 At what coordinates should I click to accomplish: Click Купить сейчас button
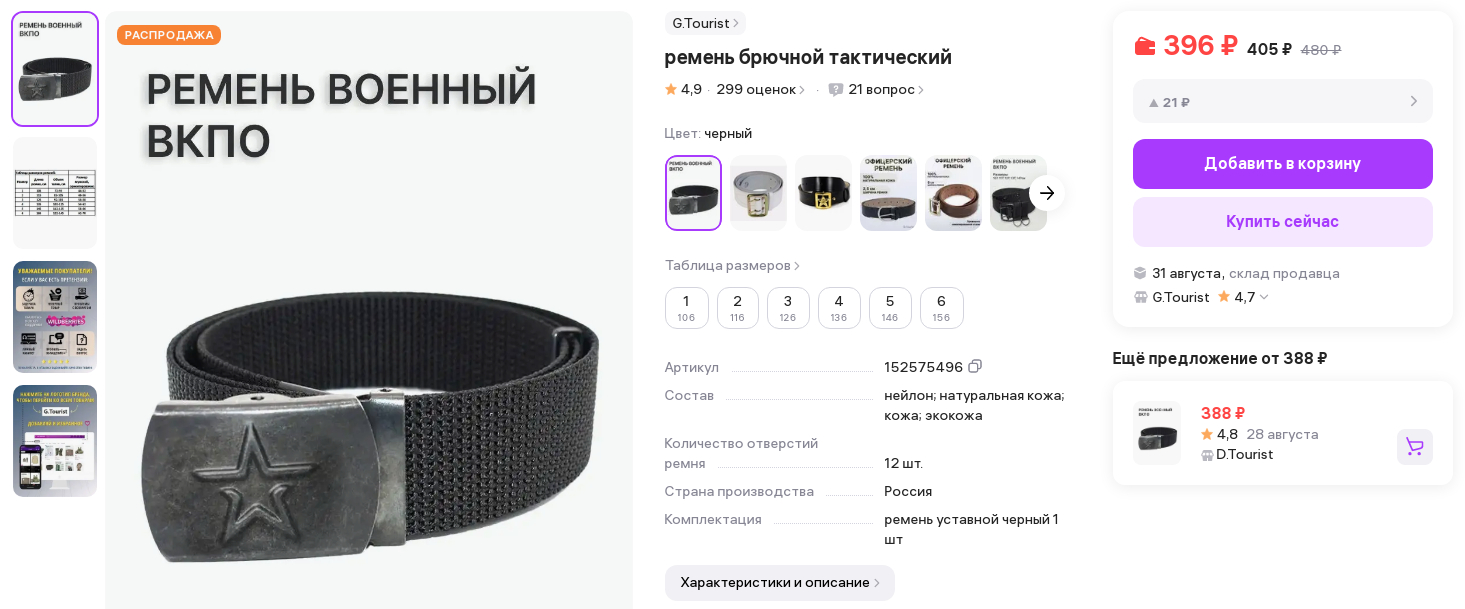[x=1283, y=222]
